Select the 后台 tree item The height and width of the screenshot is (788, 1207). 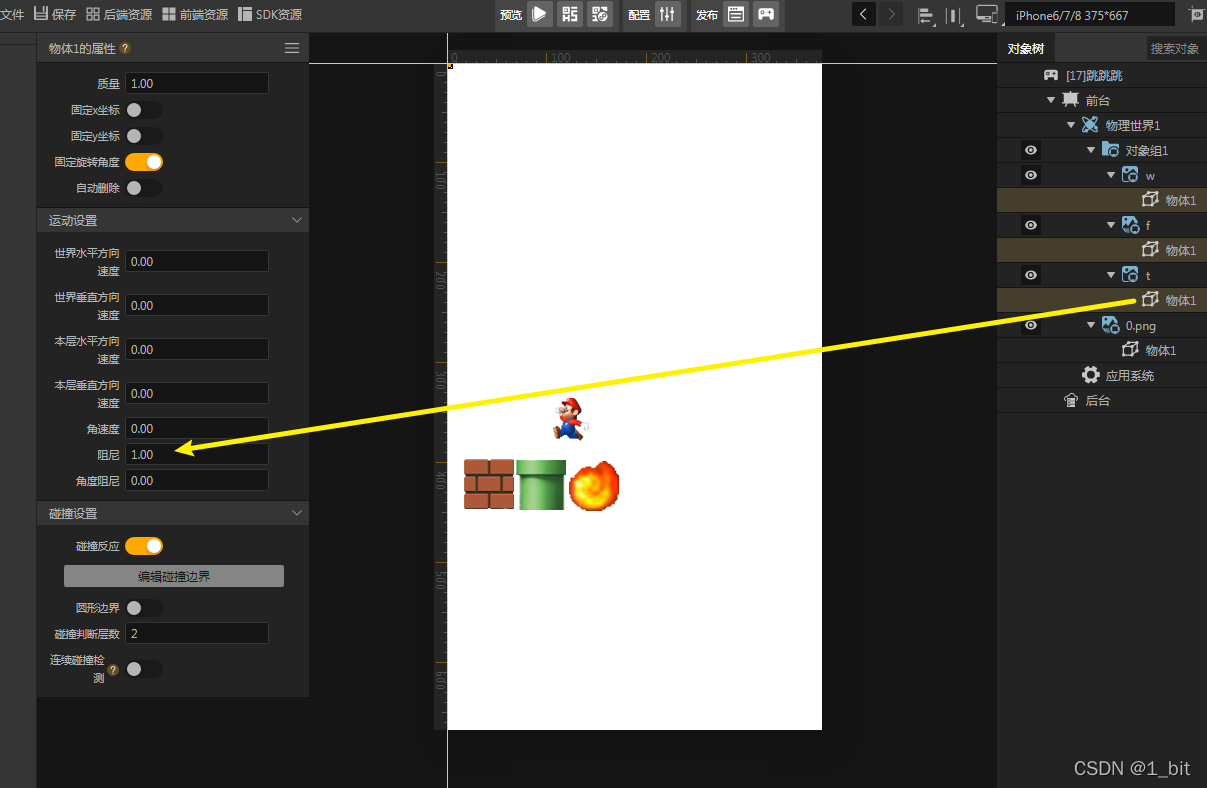pos(1086,400)
